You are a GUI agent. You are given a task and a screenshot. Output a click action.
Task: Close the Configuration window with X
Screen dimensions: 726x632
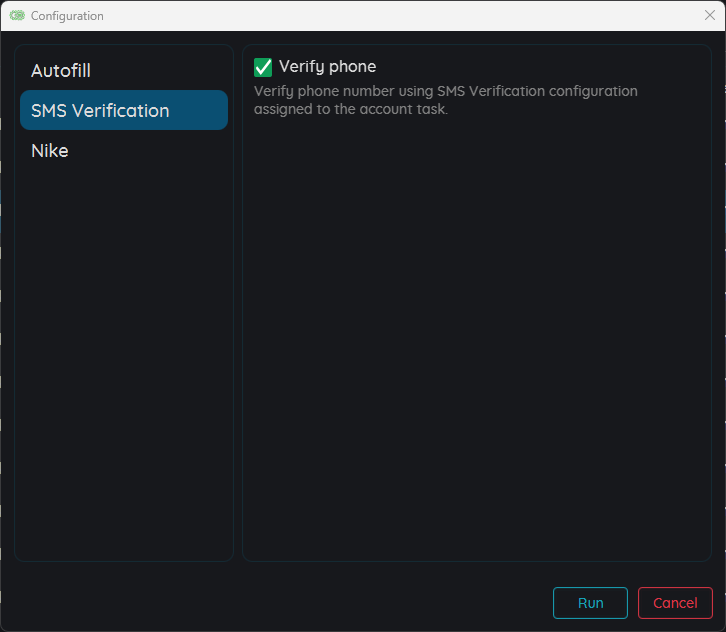click(x=709, y=15)
